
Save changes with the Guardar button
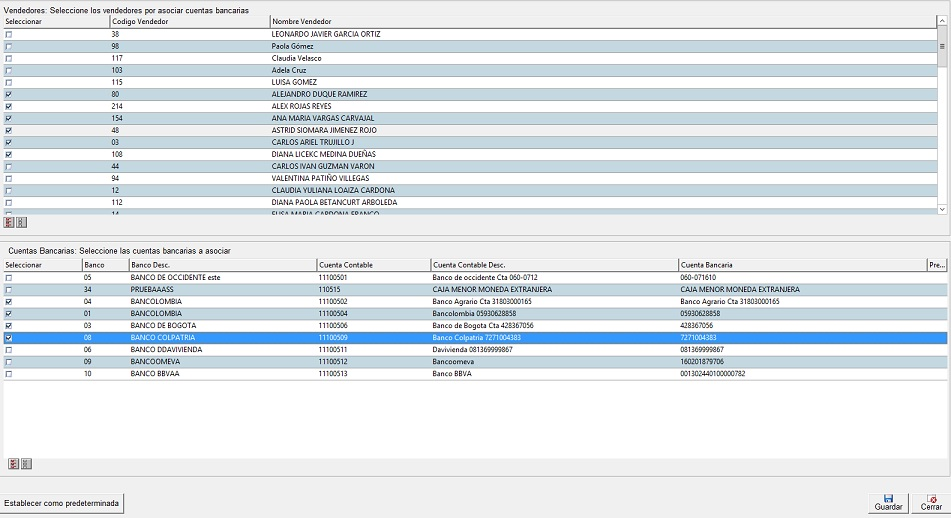point(888,502)
